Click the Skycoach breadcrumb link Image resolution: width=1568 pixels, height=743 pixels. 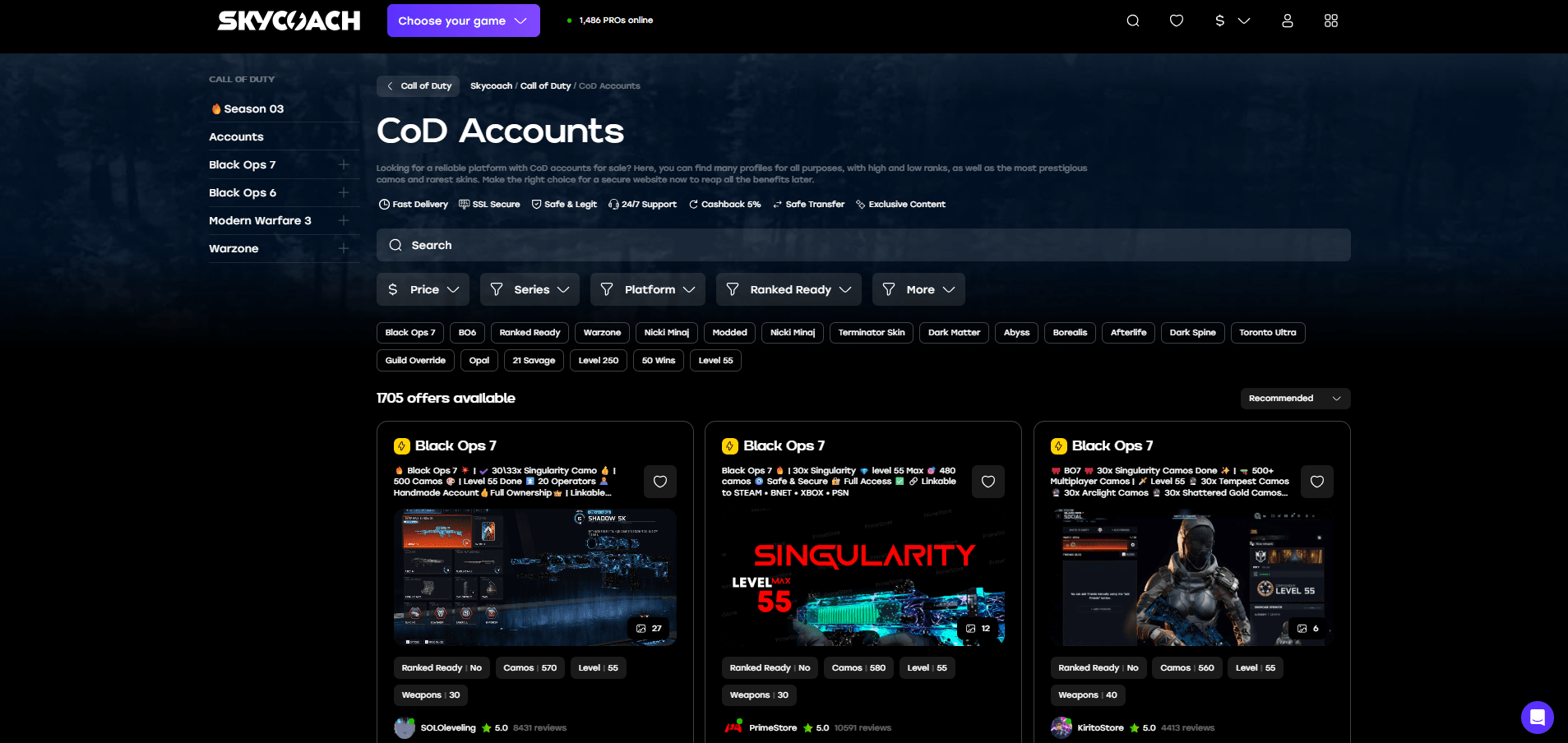[x=491, y=86]
